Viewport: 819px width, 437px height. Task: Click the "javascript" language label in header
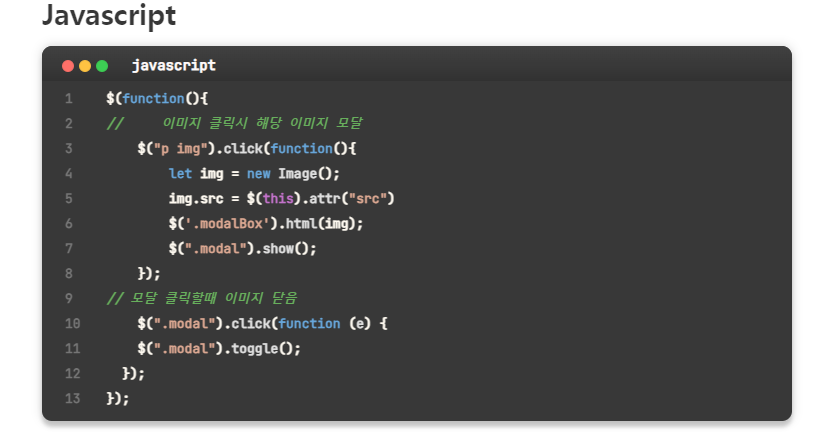[x=174, y=66]
